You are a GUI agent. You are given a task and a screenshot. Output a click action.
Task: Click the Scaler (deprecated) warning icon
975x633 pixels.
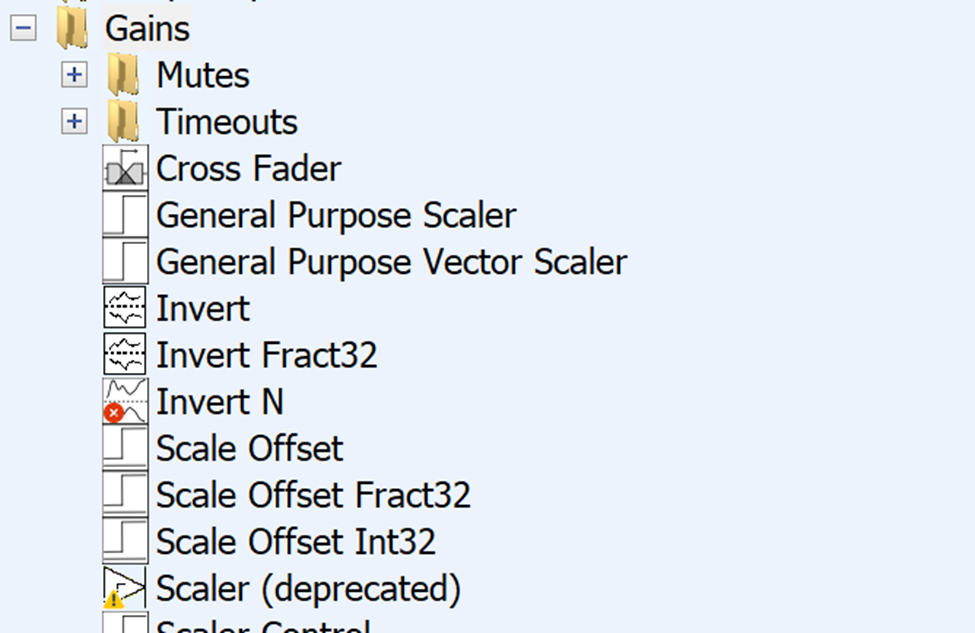[x=113, y=599]
